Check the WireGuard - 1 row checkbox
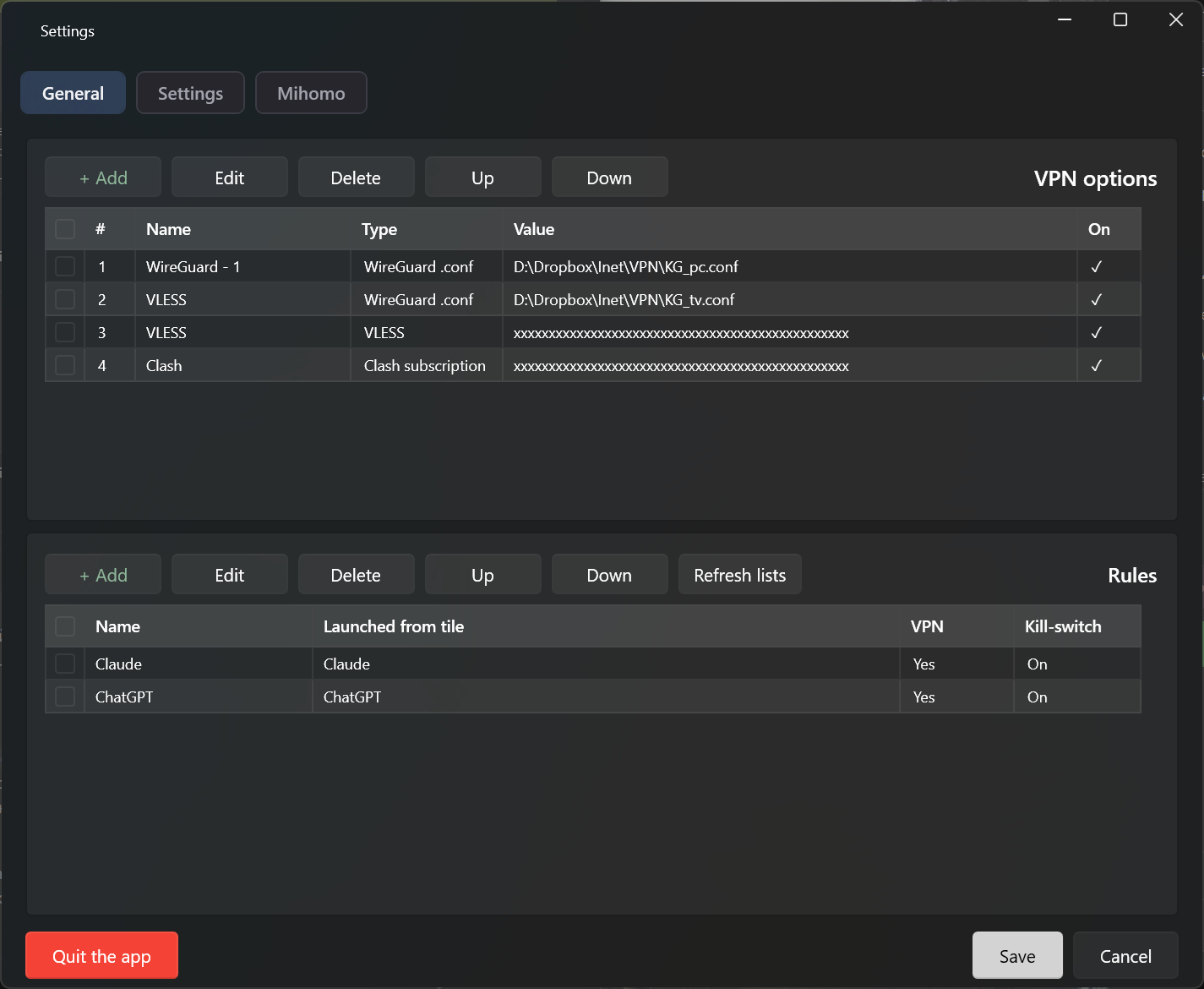The height and width of the screenshot is (989, 1204). (x=65, y=266)
